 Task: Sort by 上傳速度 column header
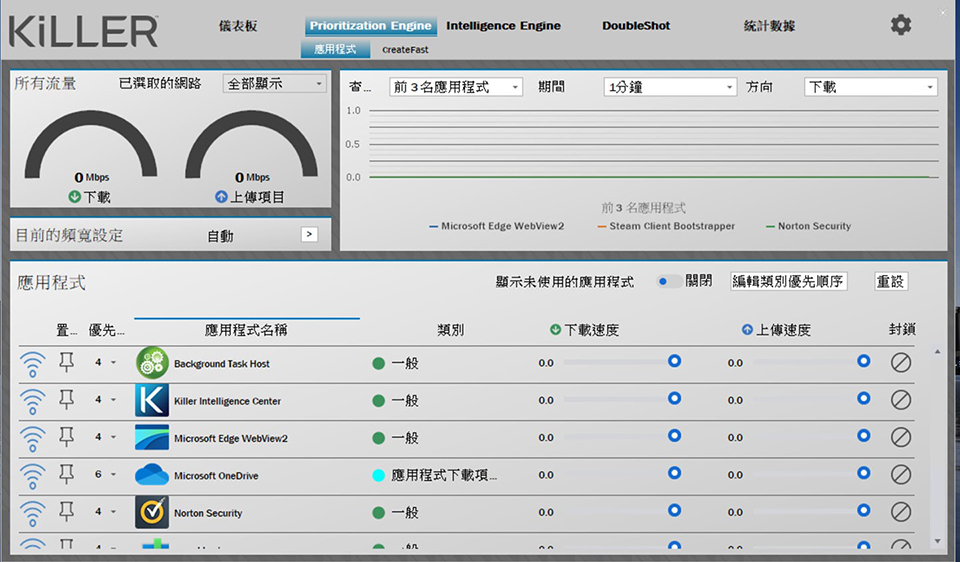coord(776,330)
